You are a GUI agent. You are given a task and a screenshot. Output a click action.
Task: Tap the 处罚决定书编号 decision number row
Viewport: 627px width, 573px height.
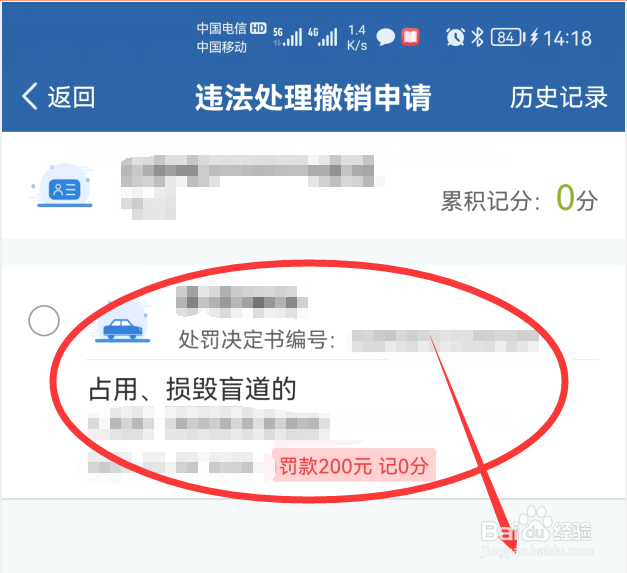click(x=358, y=340)
